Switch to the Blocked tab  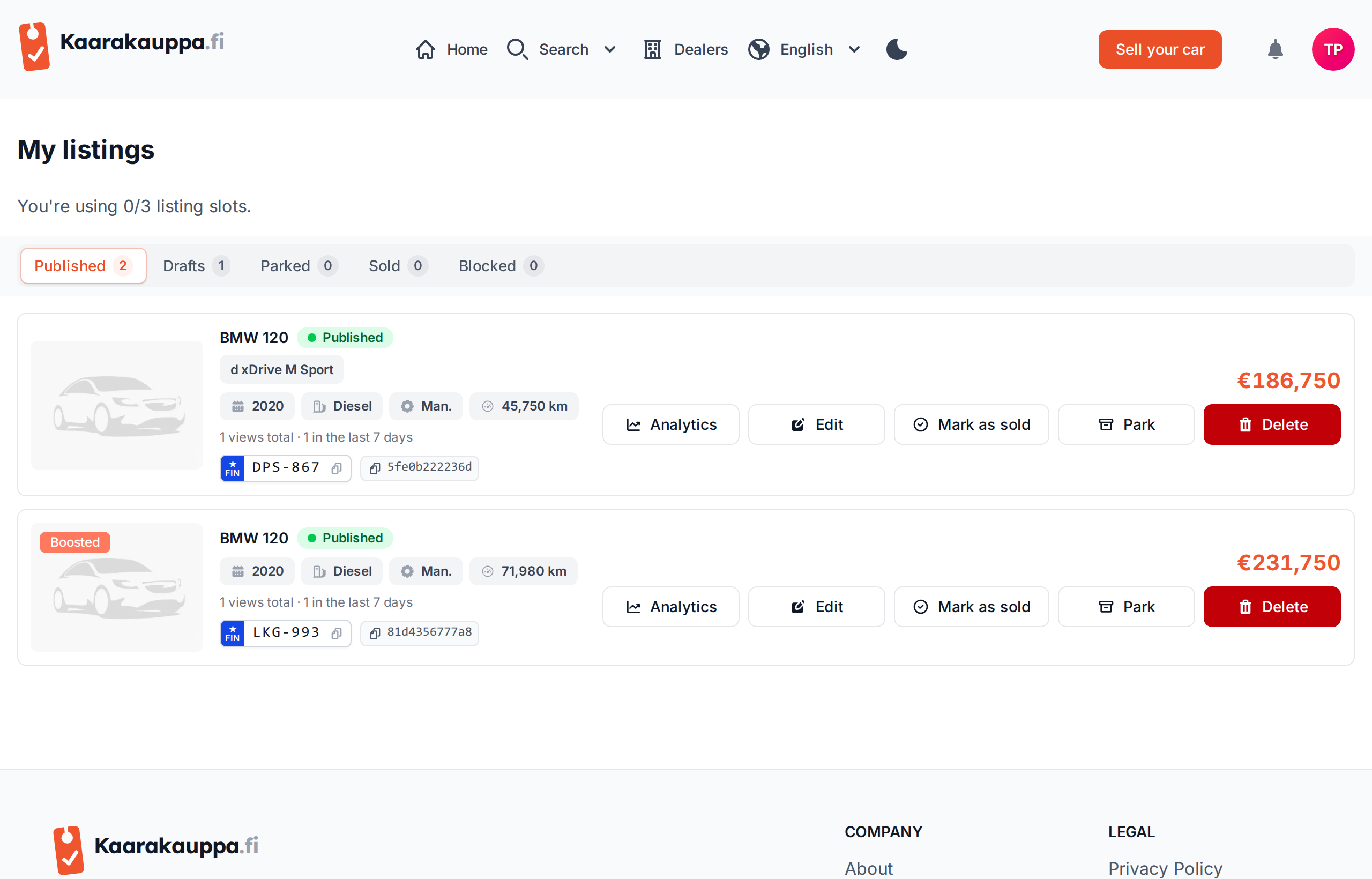pyautogui.click(x=501, y=266)
